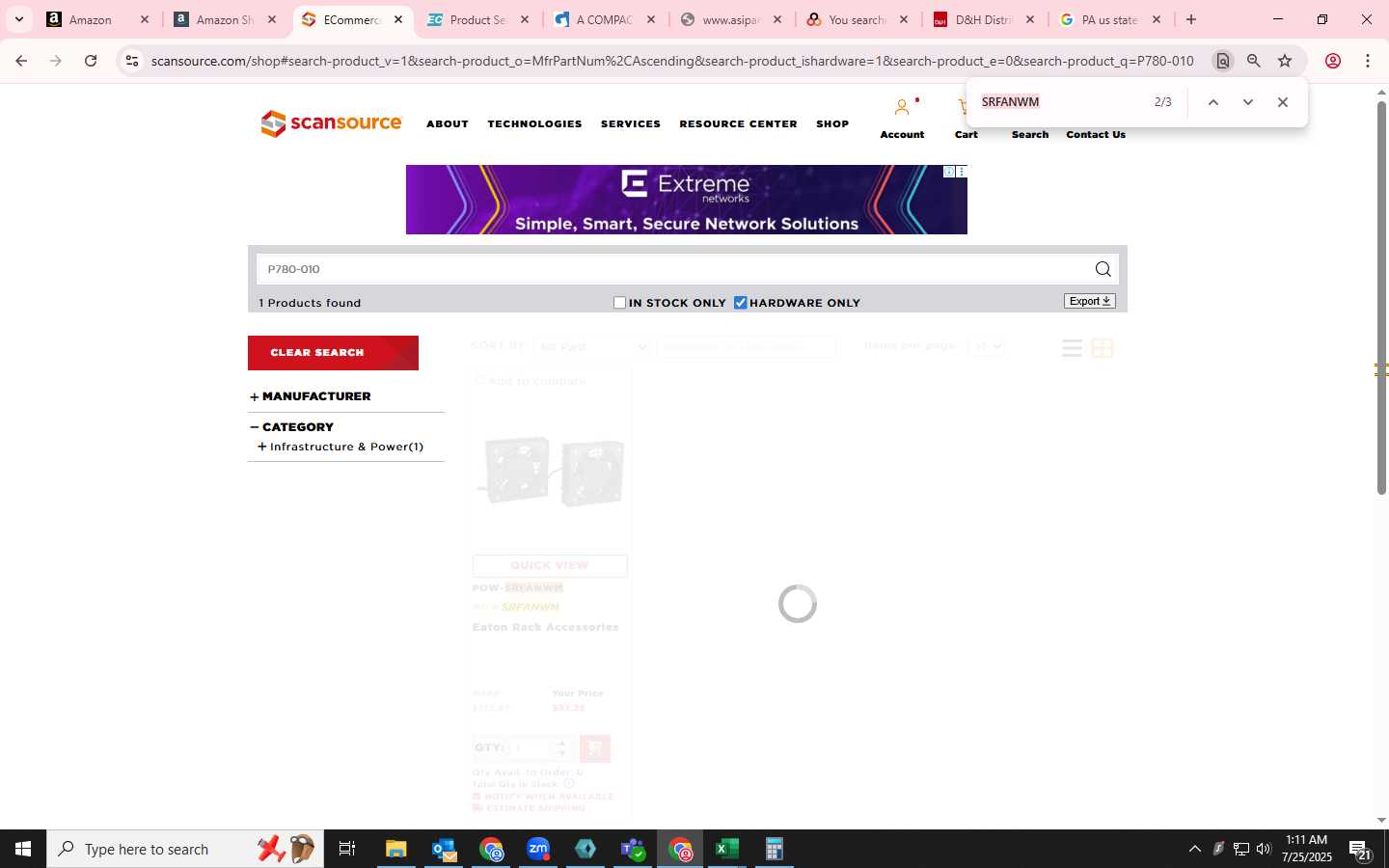Open the tab search dropdown arrow

[18, 19]
